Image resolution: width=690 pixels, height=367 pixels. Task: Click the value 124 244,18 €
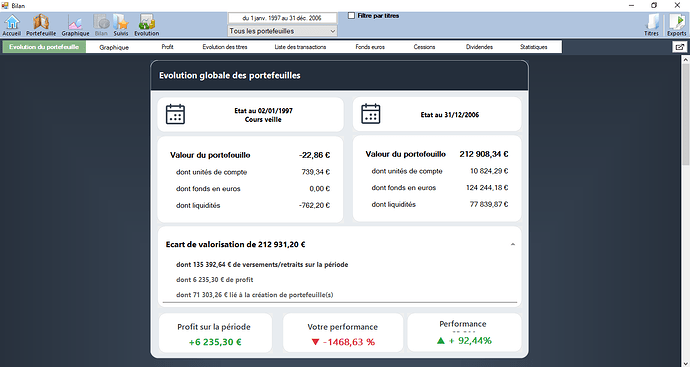pyautogui.click(x=487, y=187)
